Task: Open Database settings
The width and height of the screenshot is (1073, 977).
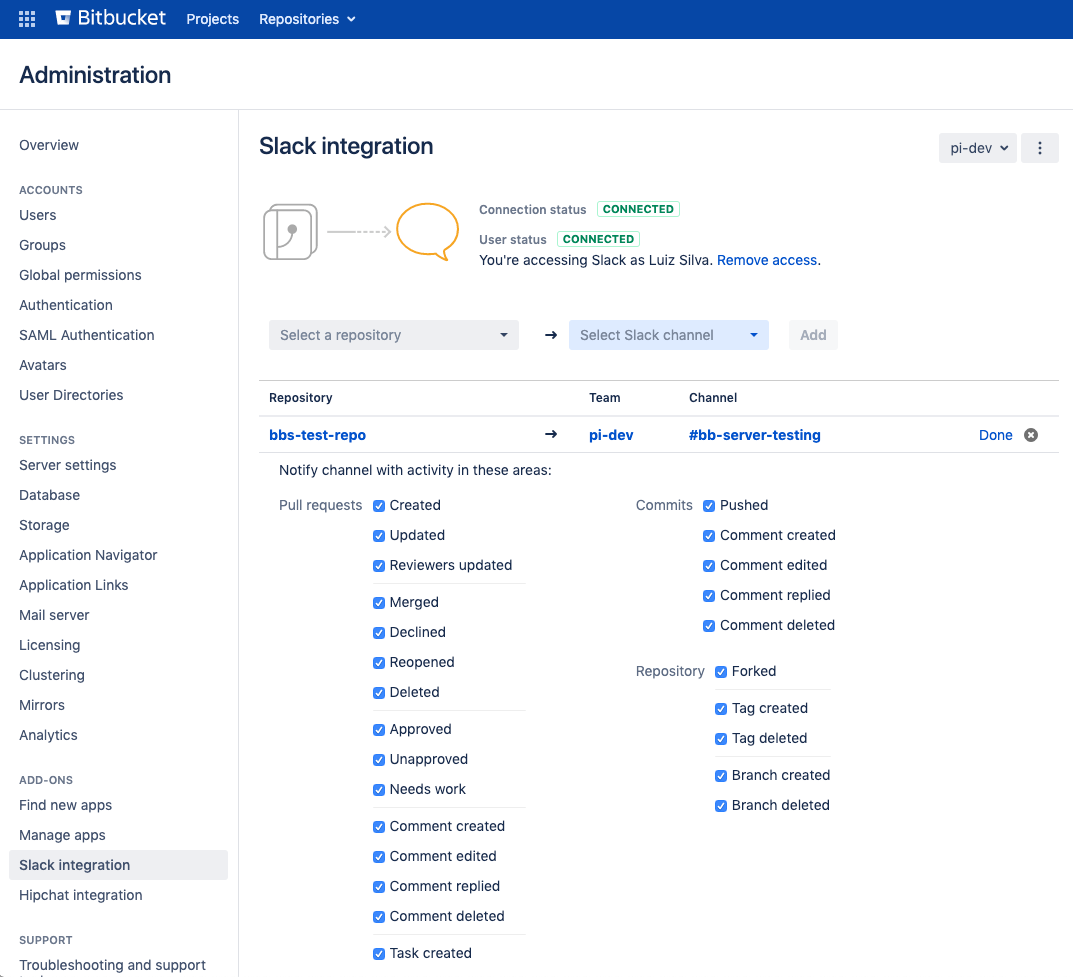Action: click(49, 495)
